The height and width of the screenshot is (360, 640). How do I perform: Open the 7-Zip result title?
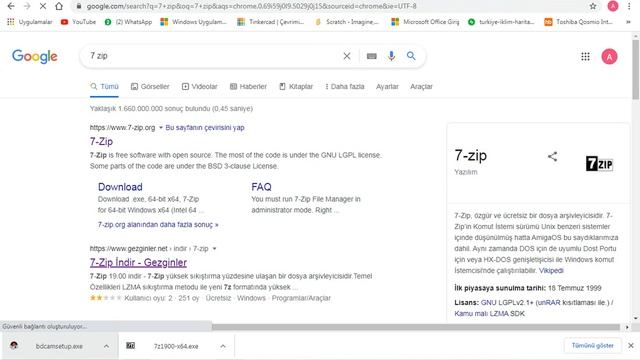click(x=101, y=142)
